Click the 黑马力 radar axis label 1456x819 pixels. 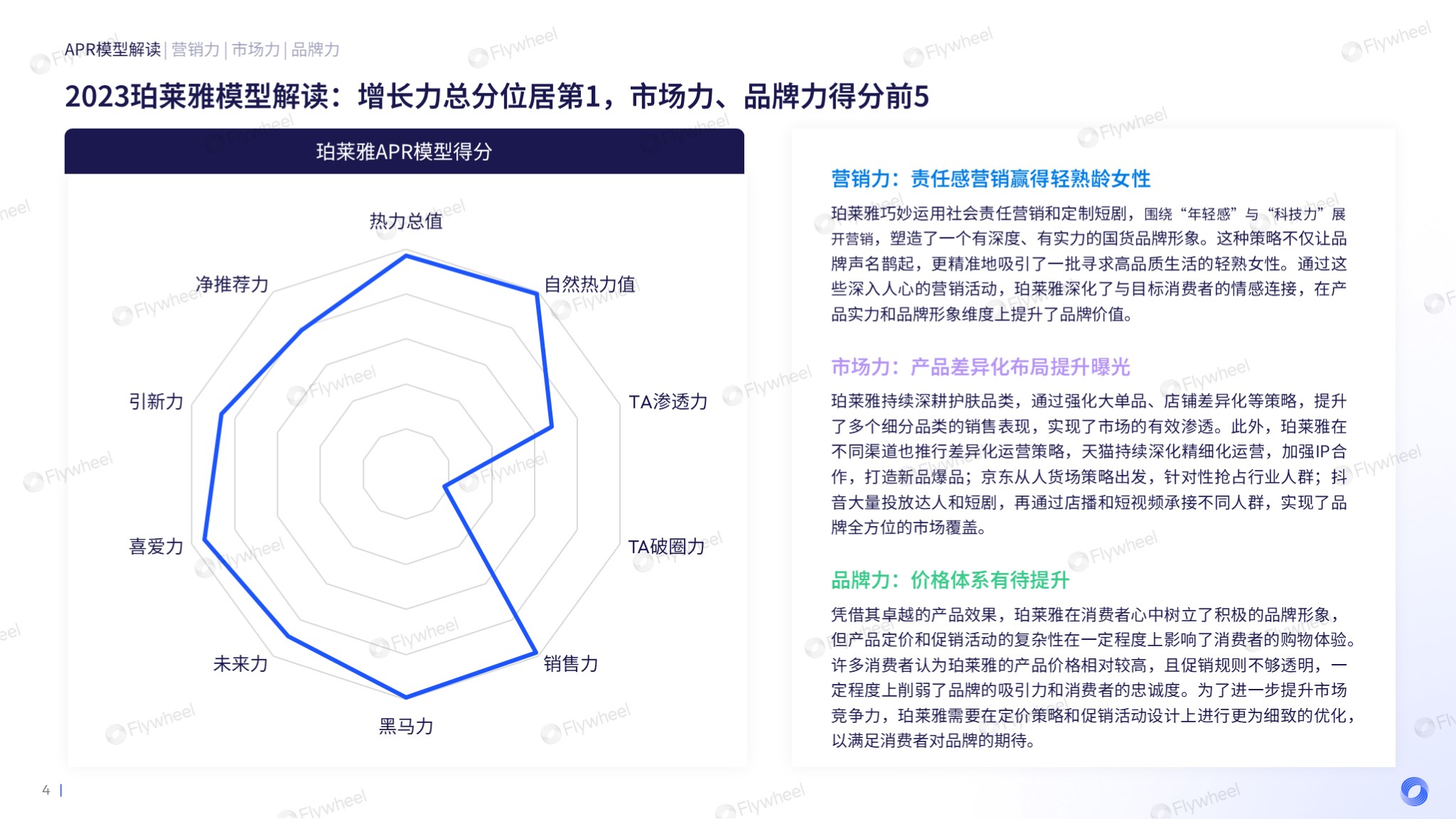(x=406, y=726)
